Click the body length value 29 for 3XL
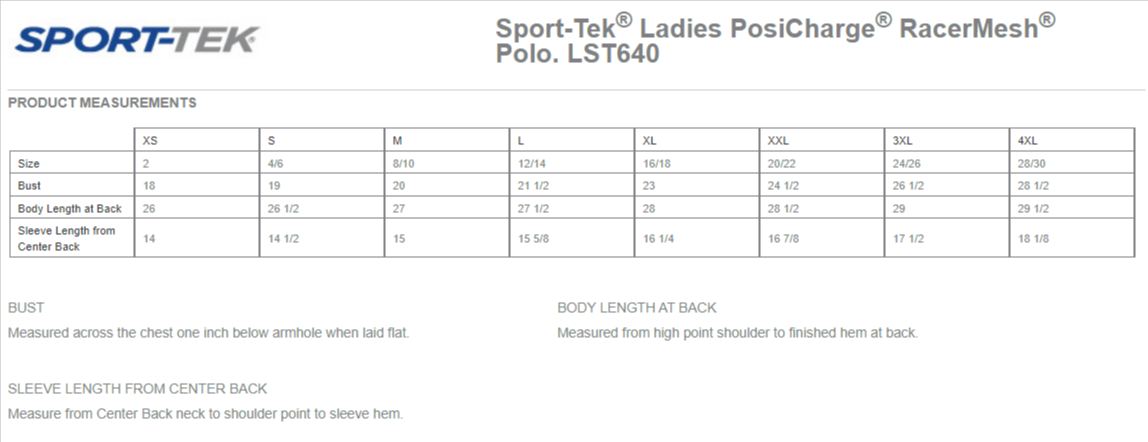Image resolution: width=1148 pixels, height=442 pixels. click(899, 208)
